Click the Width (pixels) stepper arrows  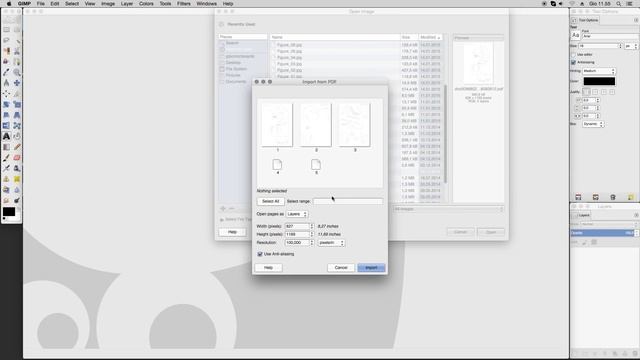312,226
